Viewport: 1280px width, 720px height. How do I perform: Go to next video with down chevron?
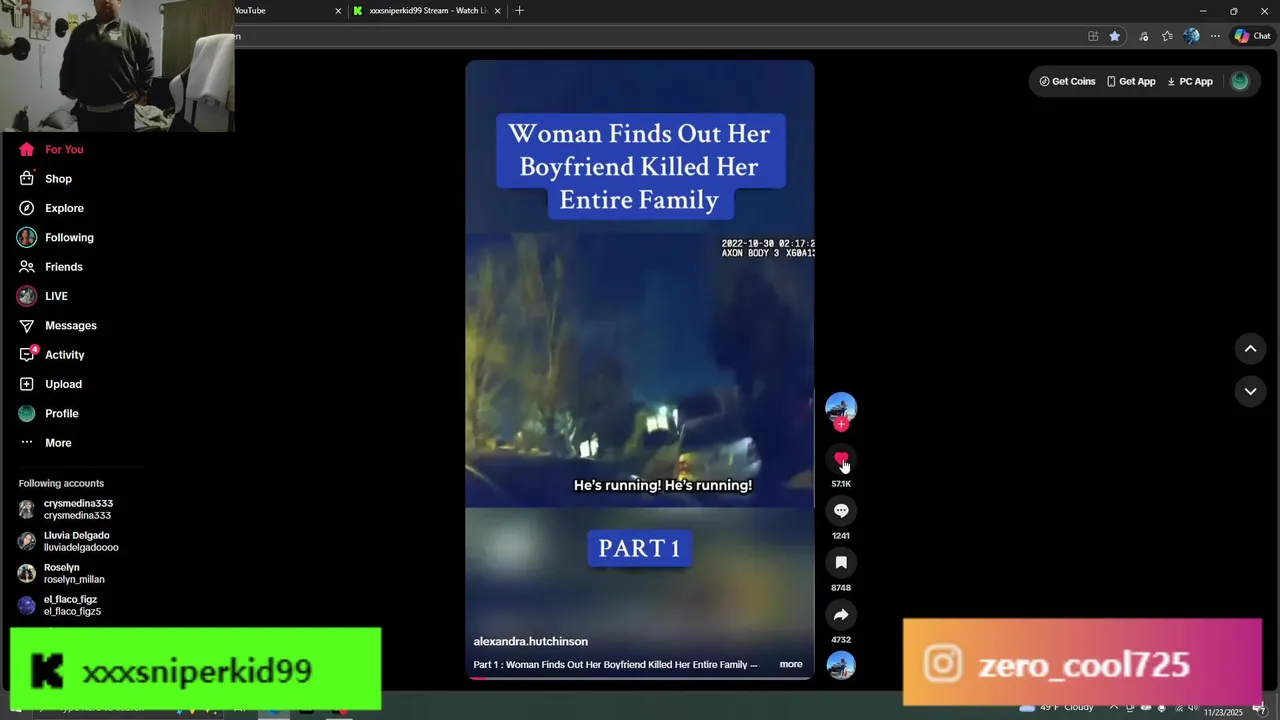[x=1250, y=391]
